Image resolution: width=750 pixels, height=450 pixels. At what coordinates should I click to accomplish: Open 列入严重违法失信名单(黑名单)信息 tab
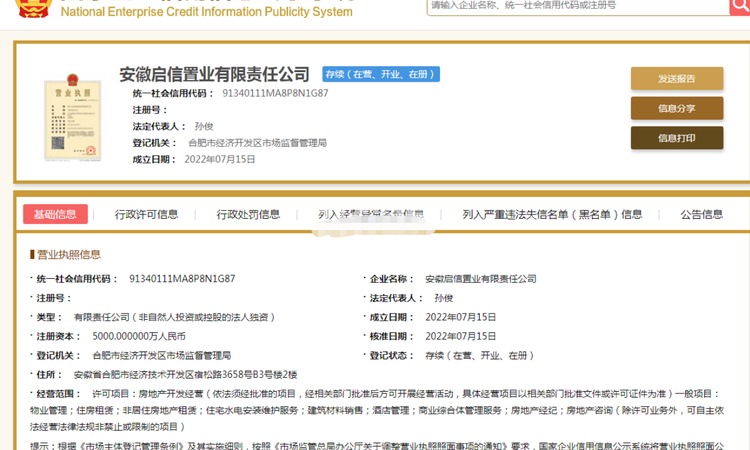tap(552, 214)
